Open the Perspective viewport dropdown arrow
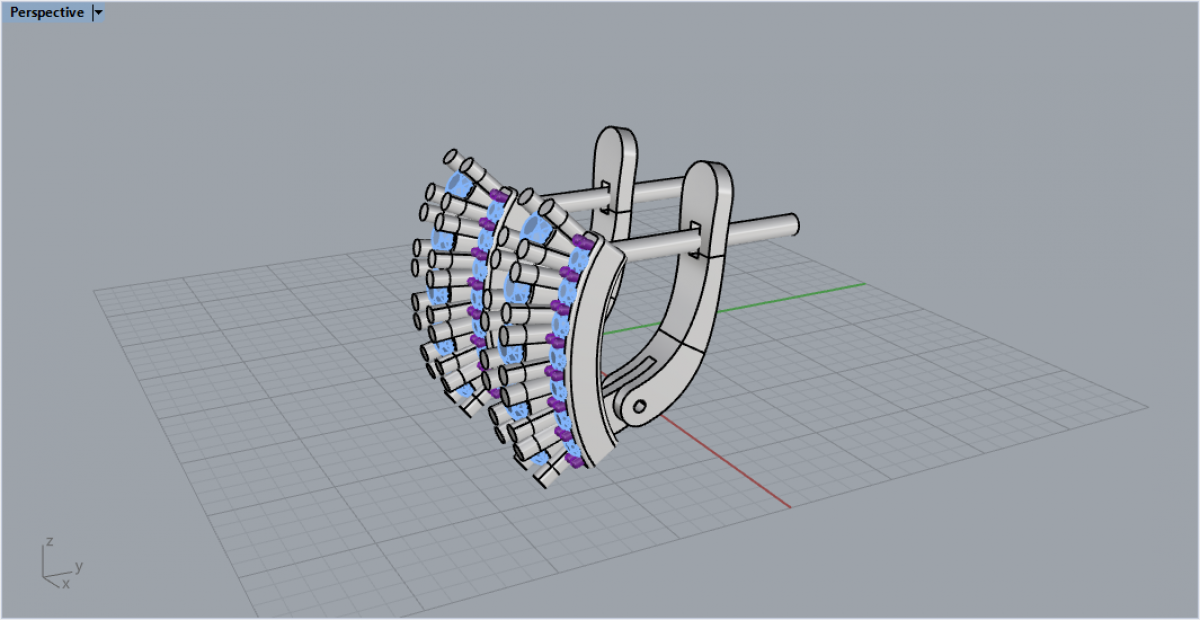Screen dimensions: 1200x620 point(97,13)
